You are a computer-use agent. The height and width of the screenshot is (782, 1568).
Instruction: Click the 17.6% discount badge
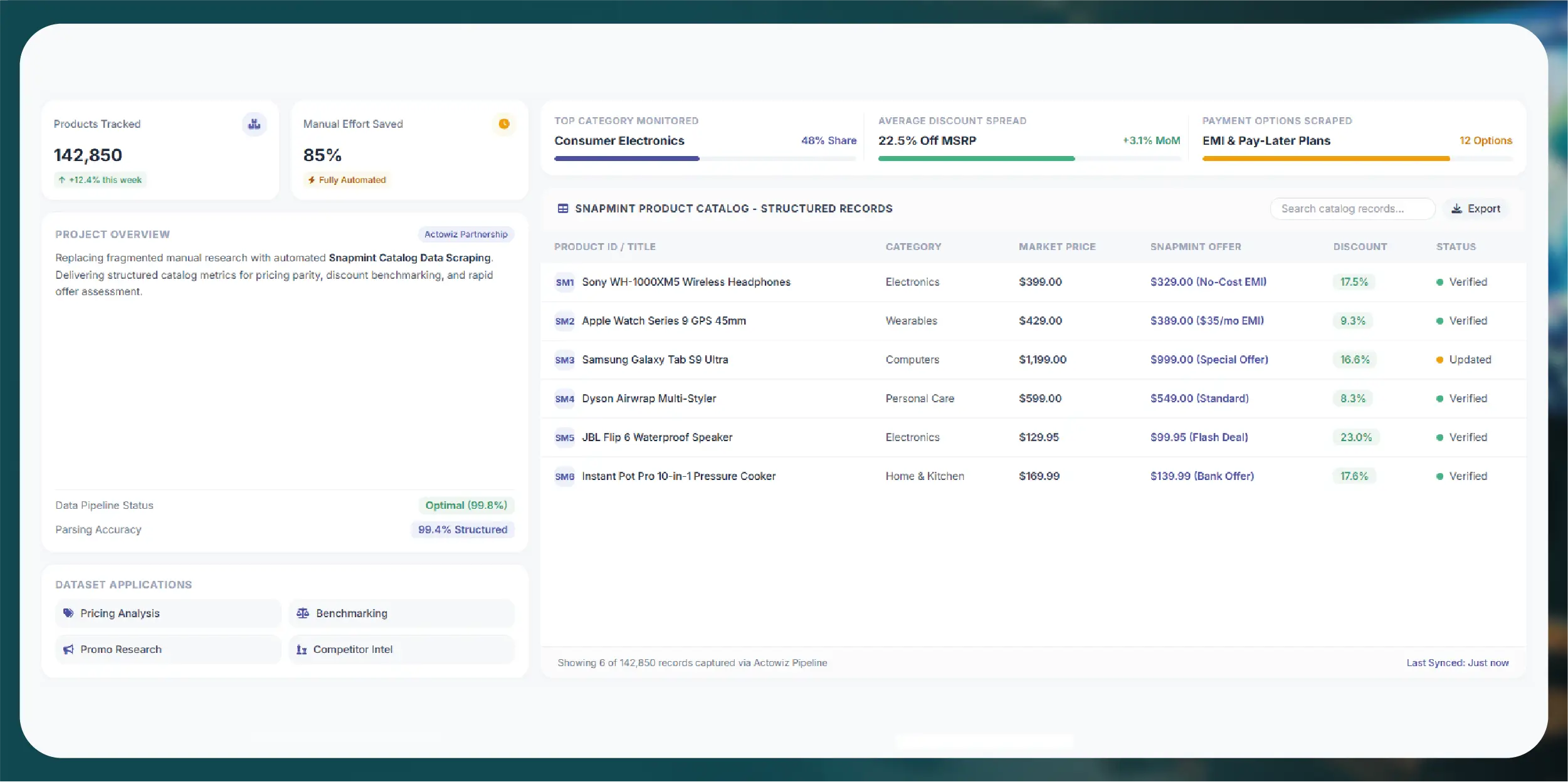click(1354, 477)
